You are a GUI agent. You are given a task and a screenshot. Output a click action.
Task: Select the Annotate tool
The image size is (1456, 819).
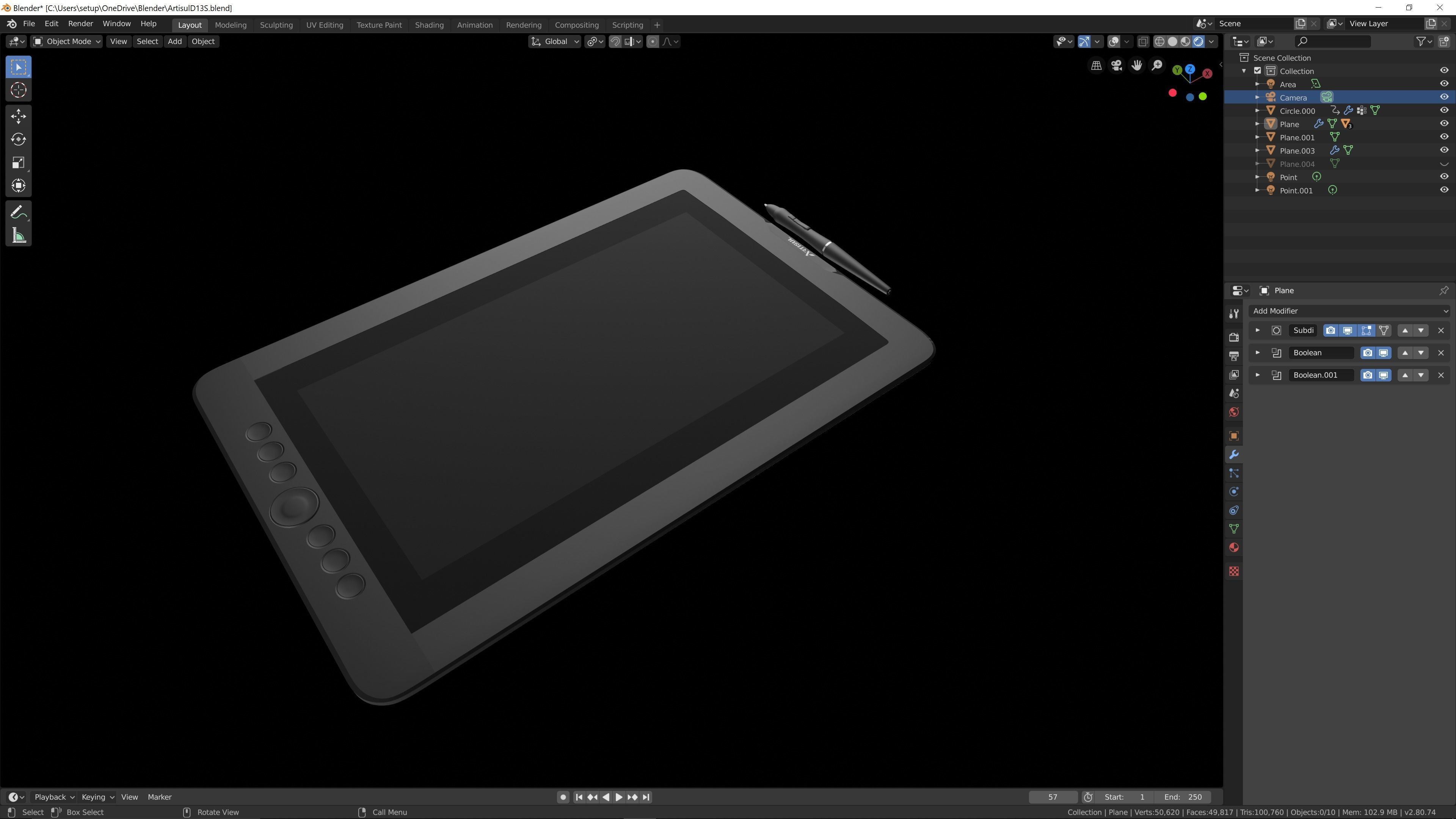pos(18,212)
